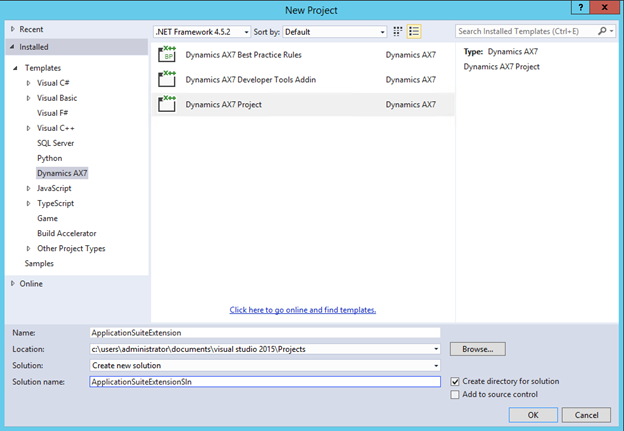This screenshot has height=431, width=624.
Task: Select TypeScript label in tree
Action: click(x=55, y=203)
